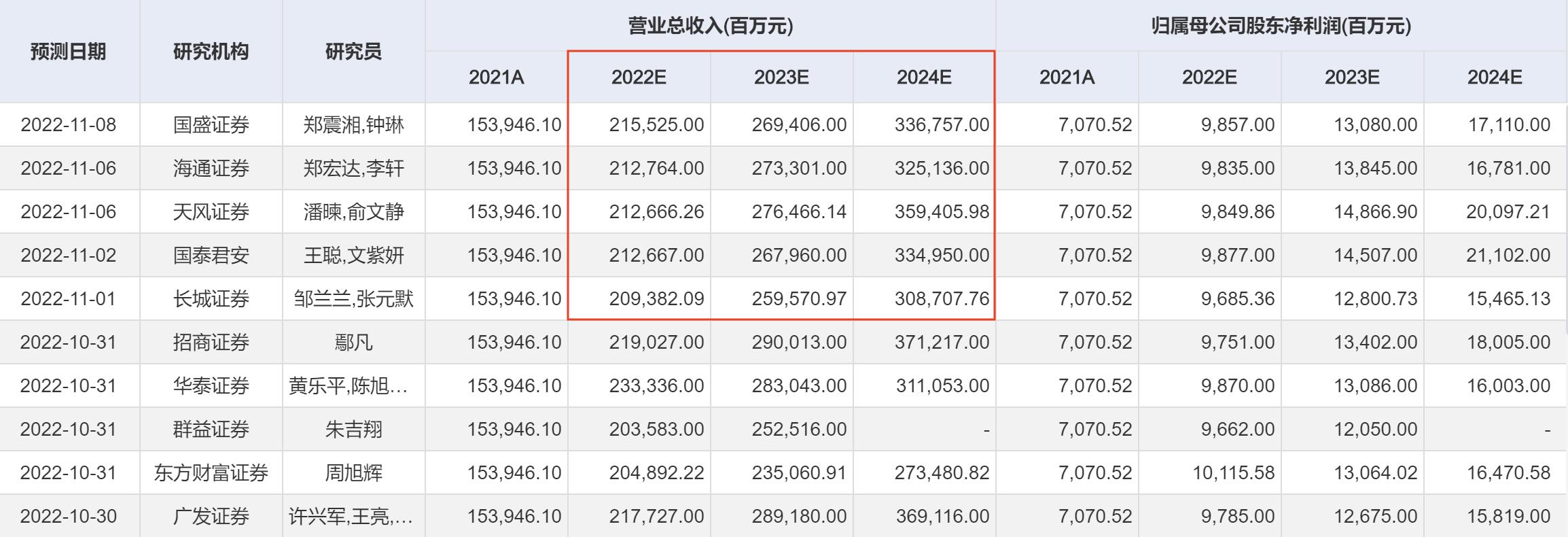This screenshot has width=1568, height=537.
Task: Click 天风证券 in the institution column
Action: point(211,212)
